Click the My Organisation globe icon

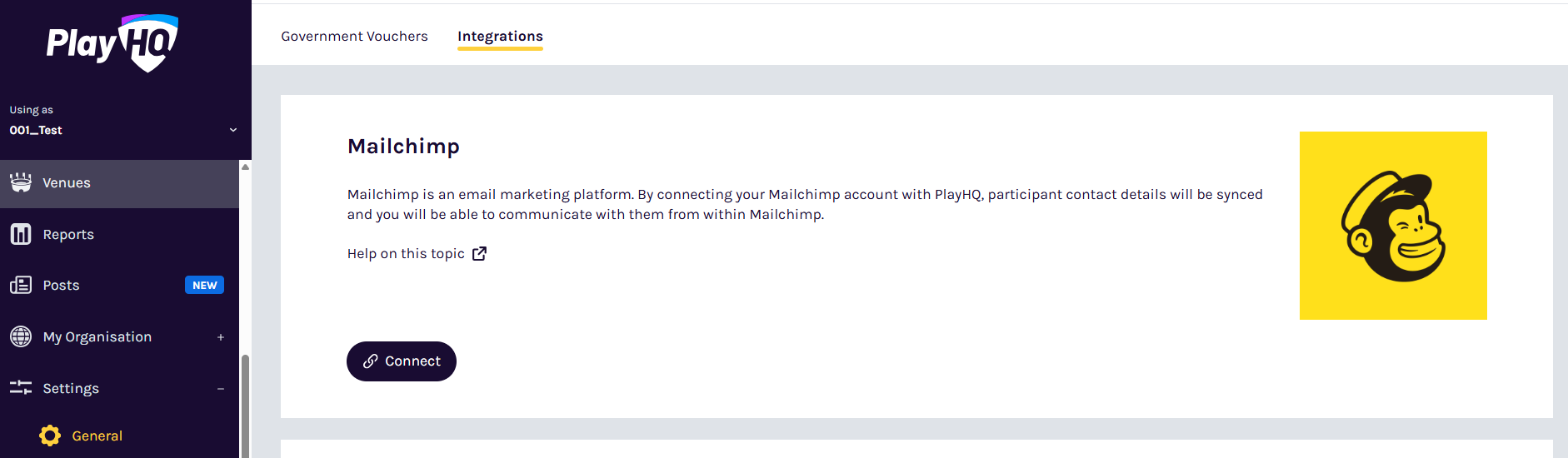coord(21,337)
